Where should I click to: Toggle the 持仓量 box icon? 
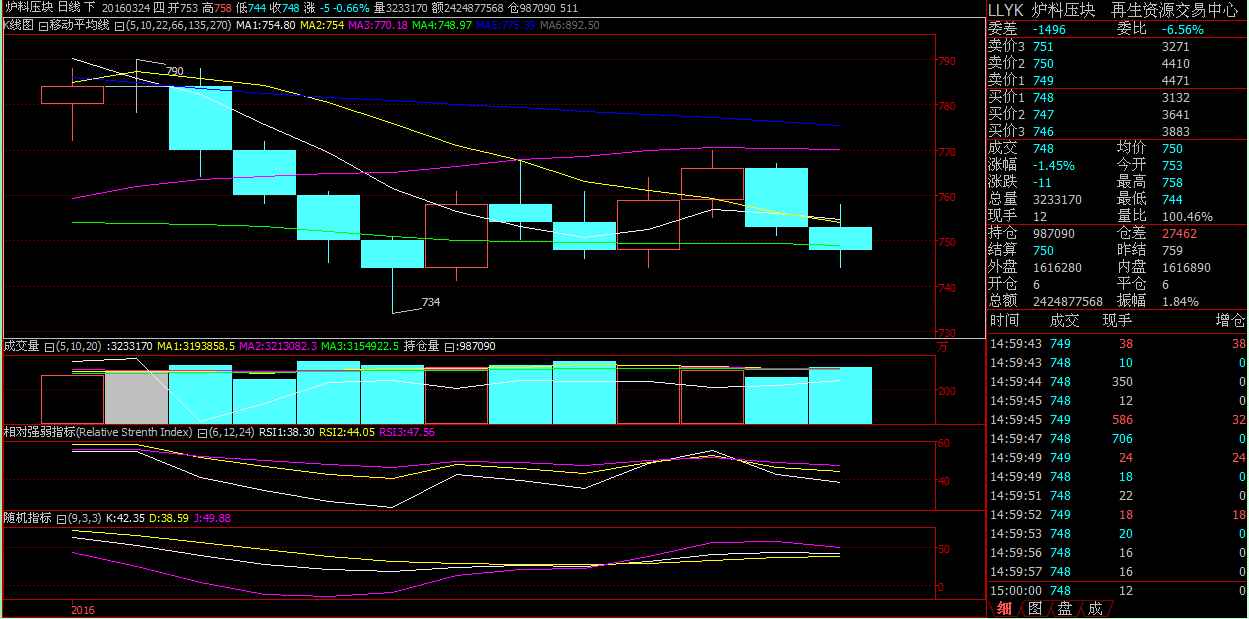(x=448, y=347)
